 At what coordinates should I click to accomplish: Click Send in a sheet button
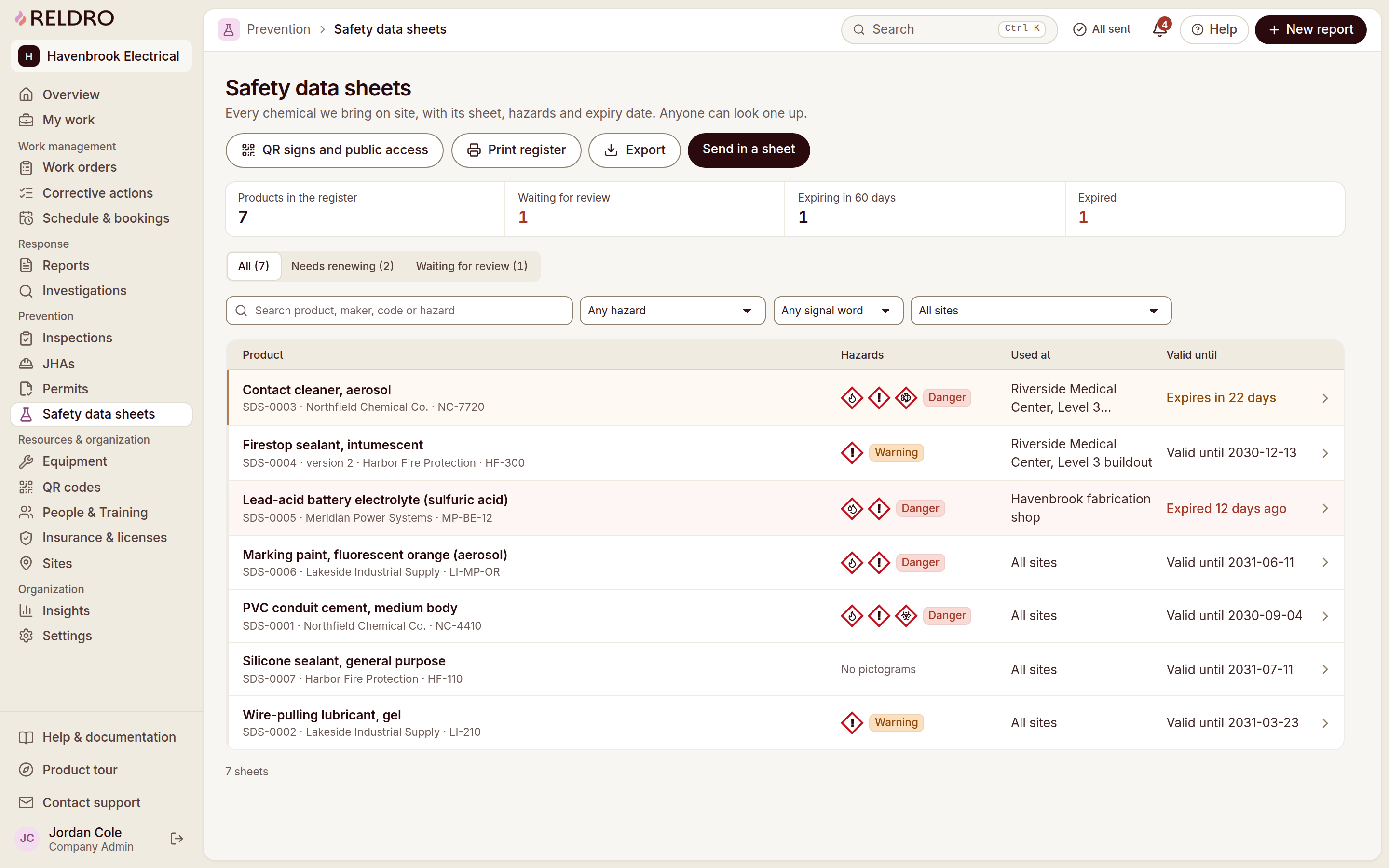point(749,150)
